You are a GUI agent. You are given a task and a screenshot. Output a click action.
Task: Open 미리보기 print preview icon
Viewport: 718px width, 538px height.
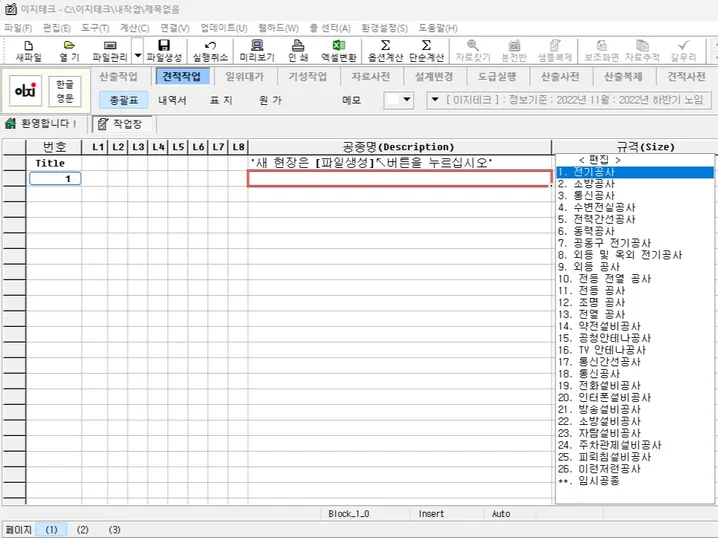coord(257,50)
